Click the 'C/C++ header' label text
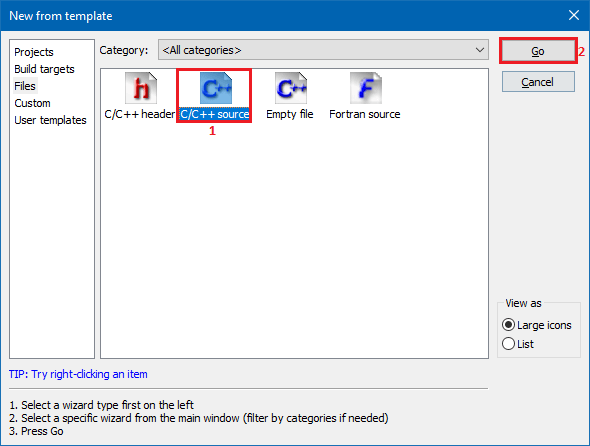Viewport: 590px width, 446px height. (x=140, y=114)
